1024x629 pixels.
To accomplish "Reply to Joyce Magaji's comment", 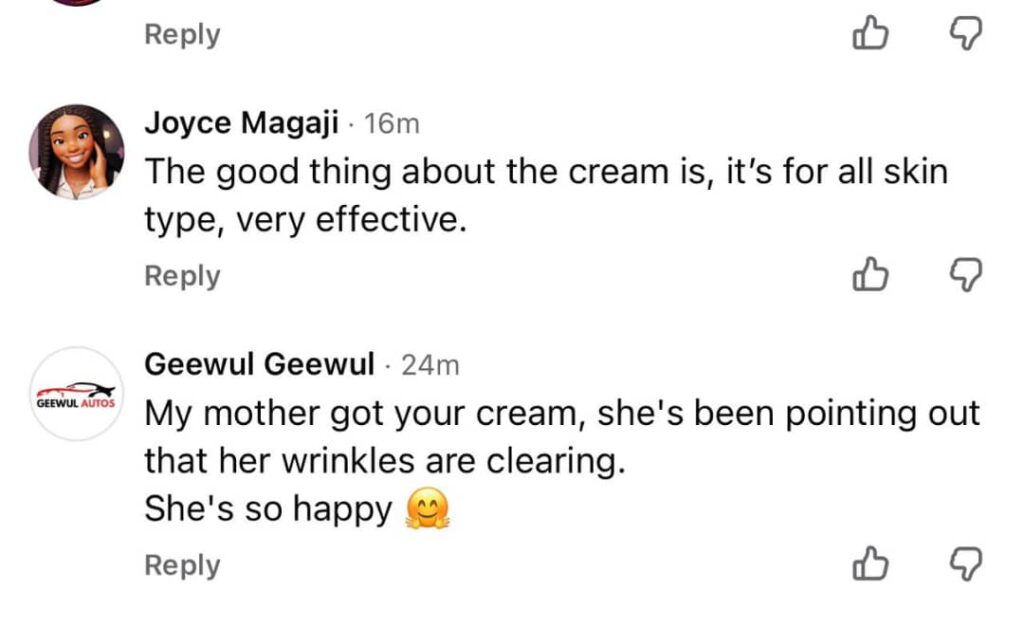I will click(x=182, y=276).
